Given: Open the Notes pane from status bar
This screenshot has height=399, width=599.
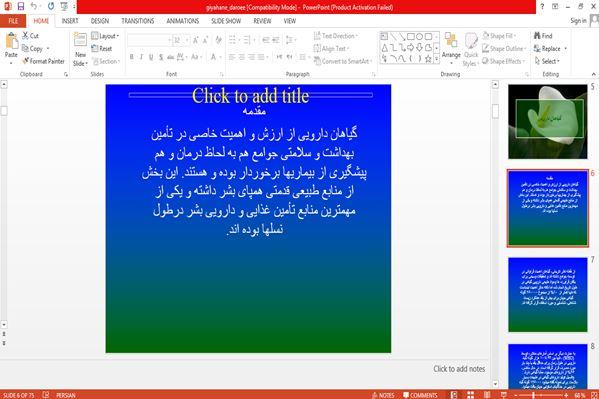Looking at the screenshot, I should (x=383, y=395).
